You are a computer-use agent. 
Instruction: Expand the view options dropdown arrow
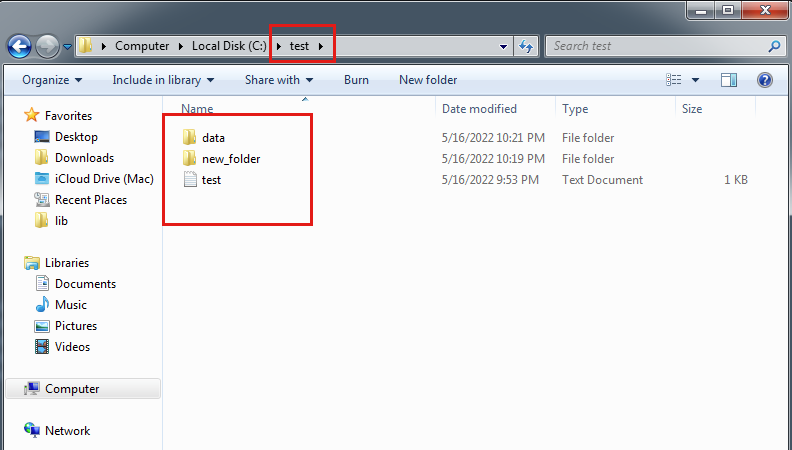[x=696, y=80]
